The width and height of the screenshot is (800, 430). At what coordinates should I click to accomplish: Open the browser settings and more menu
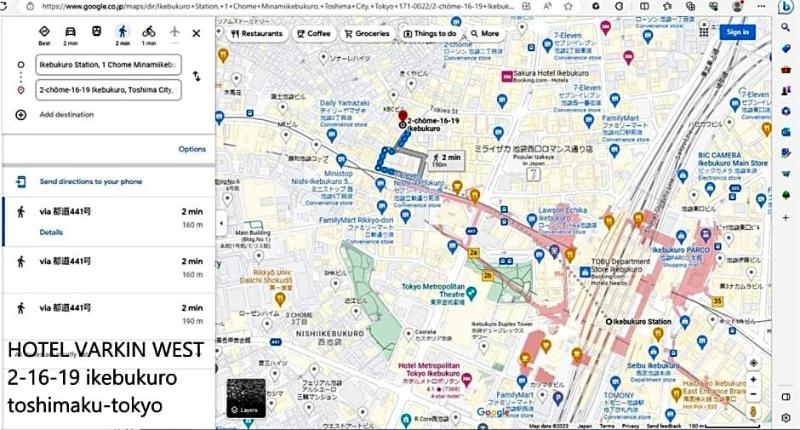762,7
